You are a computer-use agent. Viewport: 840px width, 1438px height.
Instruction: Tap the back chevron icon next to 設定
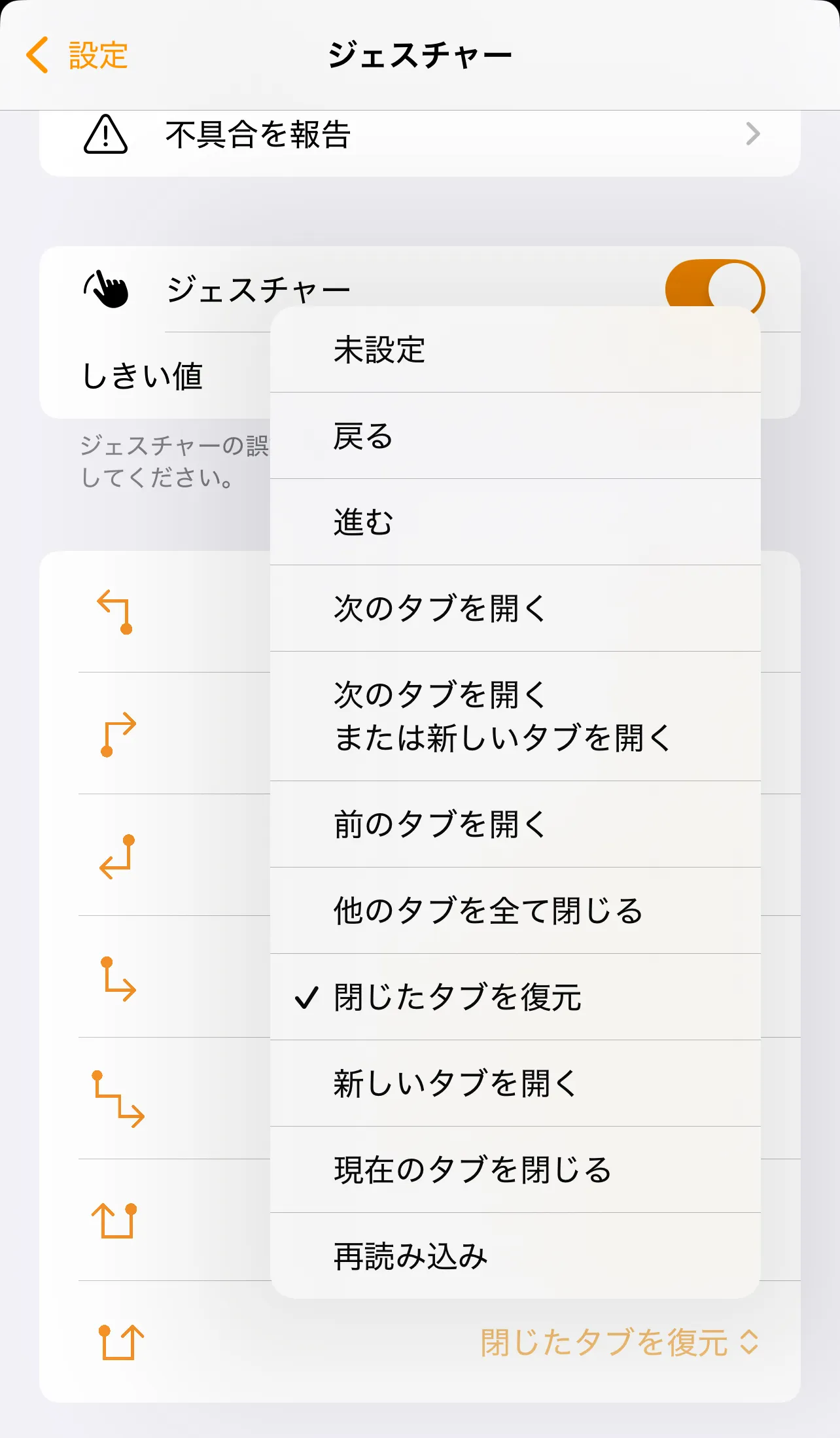coord(38,55)
